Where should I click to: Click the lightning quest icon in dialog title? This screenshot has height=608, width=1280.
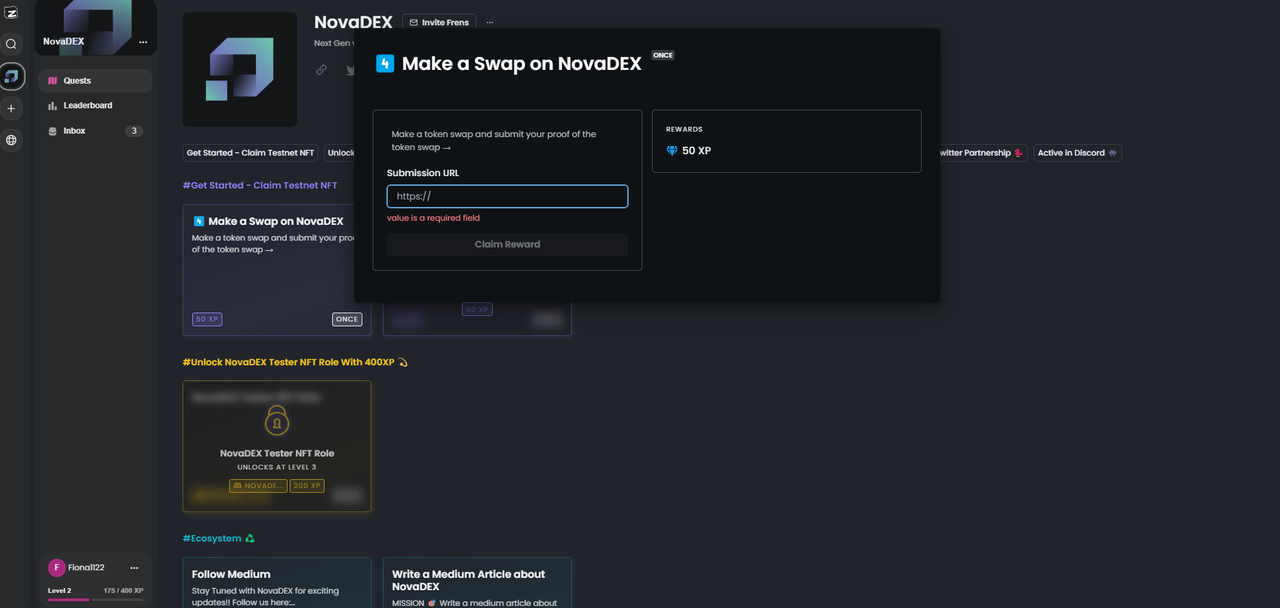click(x=385, y=64)
